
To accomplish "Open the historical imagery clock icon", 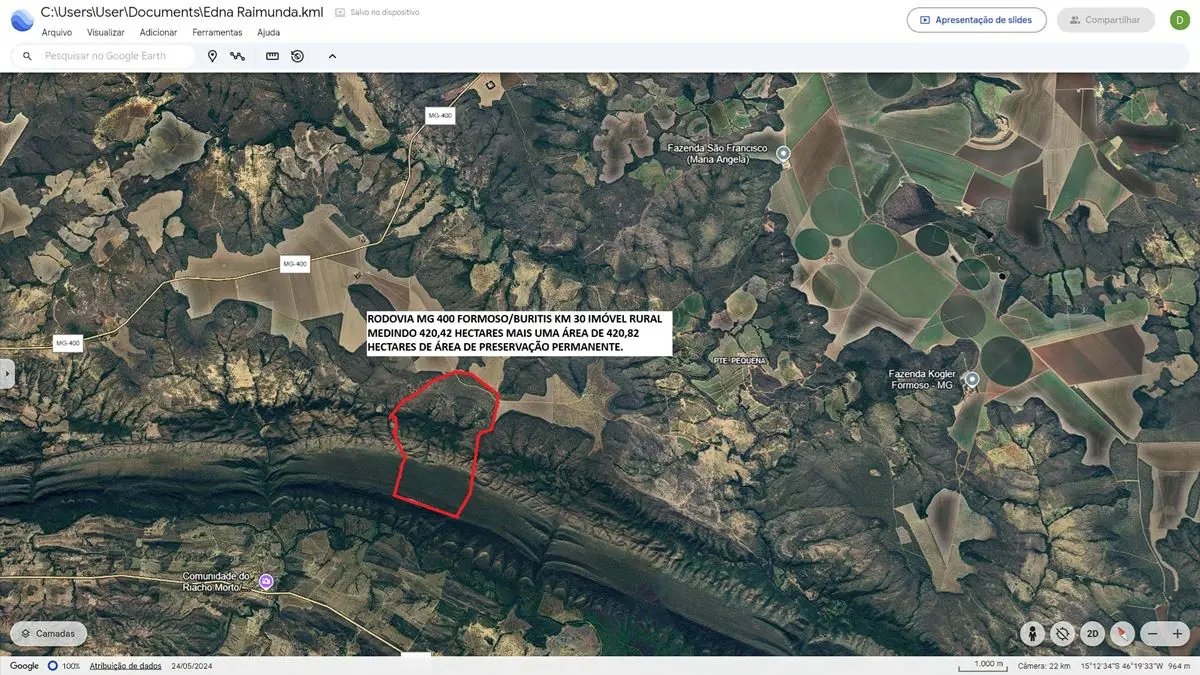I will pyautogui.click(x=297, y=56).
